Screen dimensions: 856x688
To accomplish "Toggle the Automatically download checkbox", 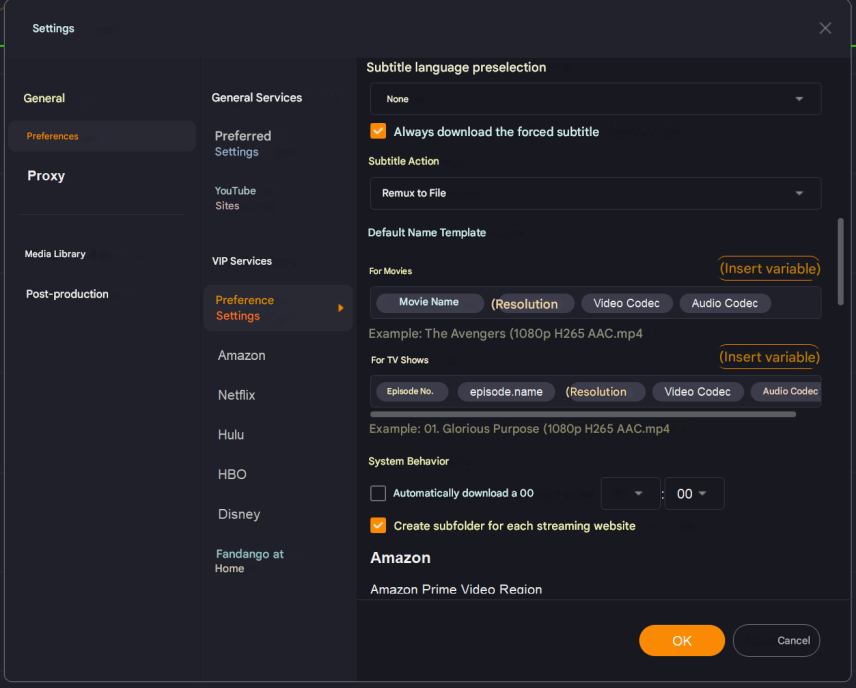I will pos(378,493).
